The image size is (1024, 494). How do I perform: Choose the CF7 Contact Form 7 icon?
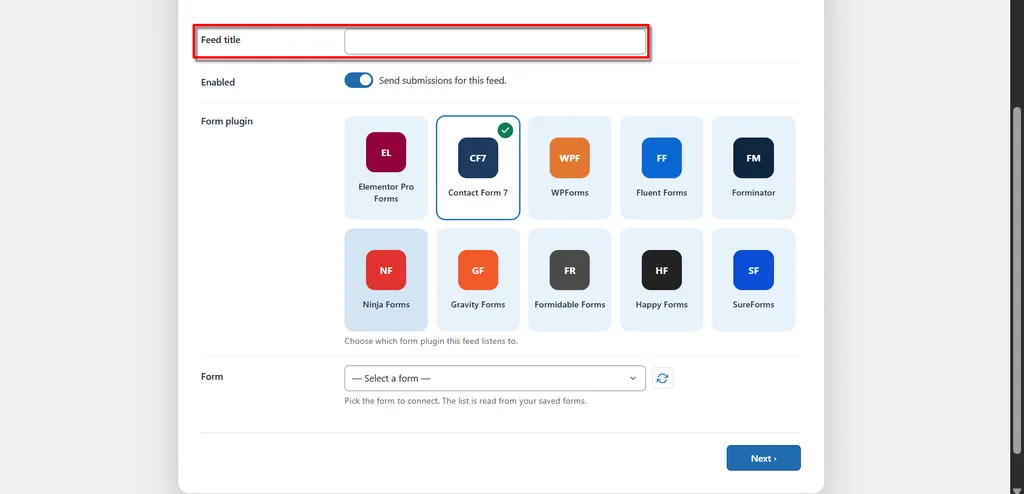pyautogui.click(x=478, y=157)
